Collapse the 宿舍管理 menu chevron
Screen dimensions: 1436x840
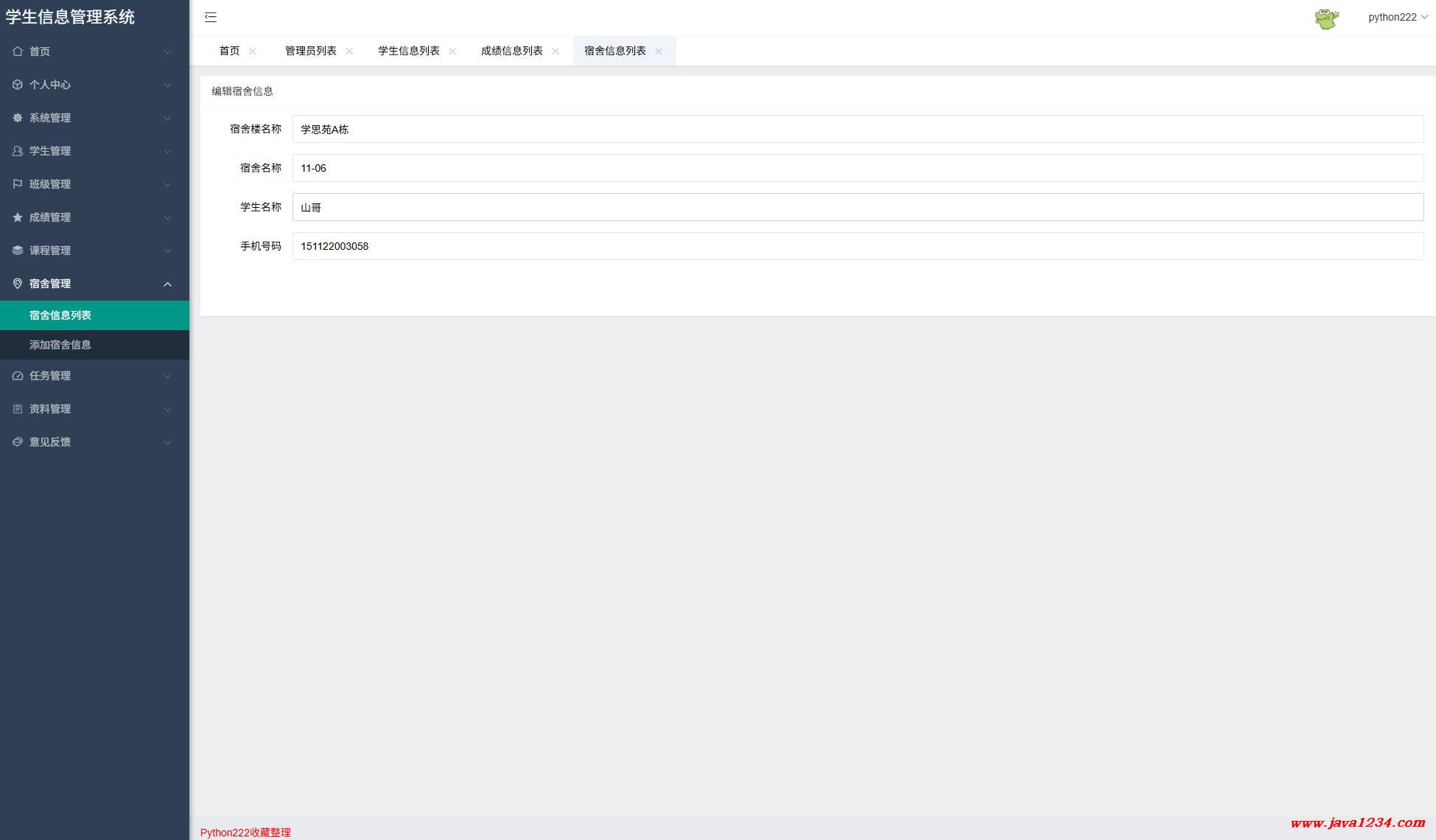pyautogui.click(x=167, y=284)
